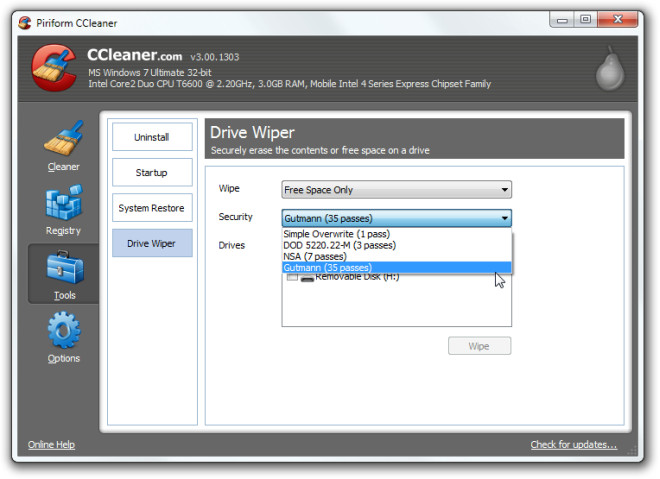Open the System Restore tab
This screenshot has height=479, width=660.
point(152,208)
